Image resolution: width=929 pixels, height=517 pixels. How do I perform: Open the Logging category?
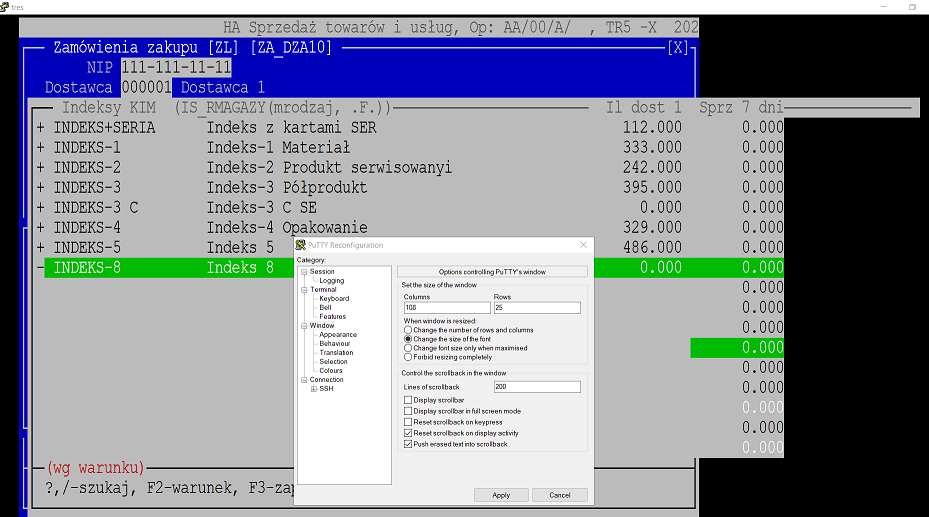coord(331,281)
